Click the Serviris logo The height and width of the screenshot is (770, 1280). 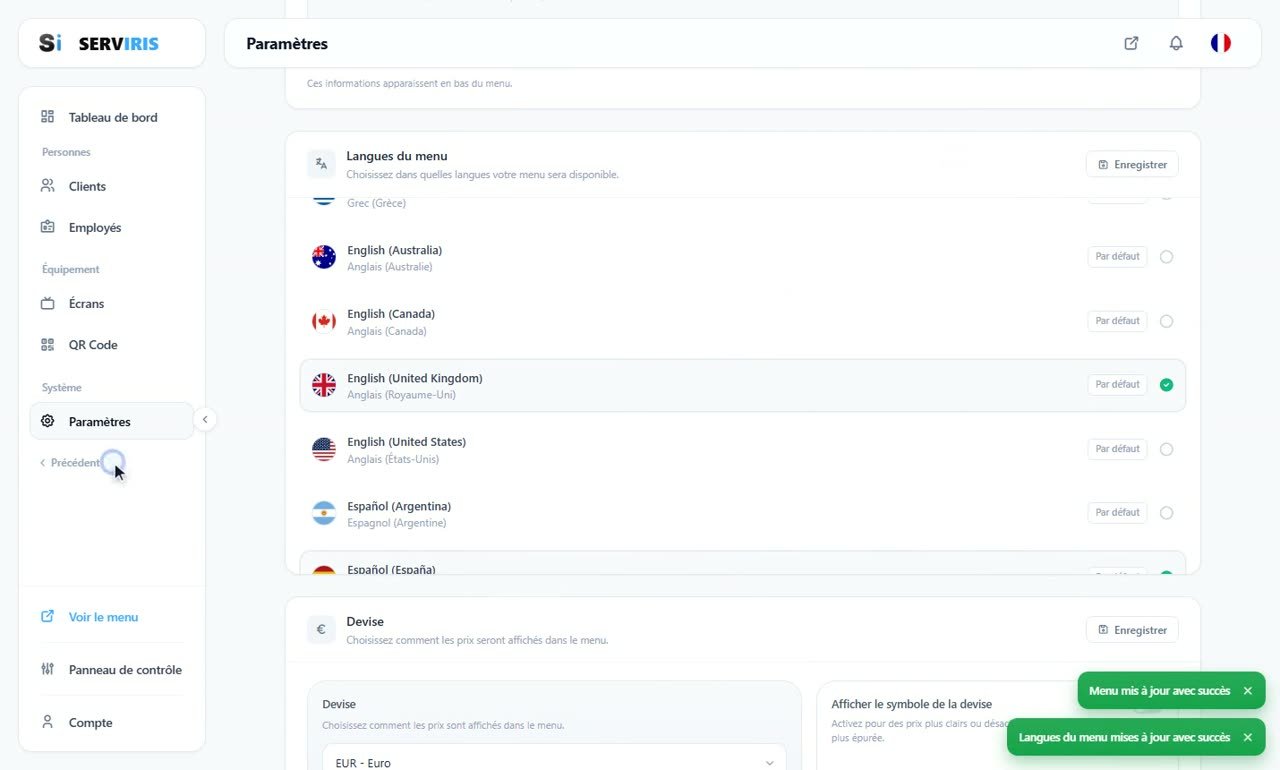coord(99,43)
